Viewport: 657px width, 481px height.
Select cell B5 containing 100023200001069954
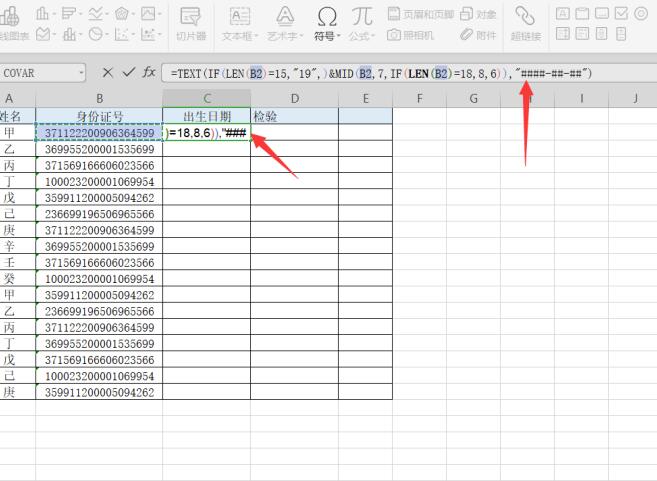pos(99,181)
